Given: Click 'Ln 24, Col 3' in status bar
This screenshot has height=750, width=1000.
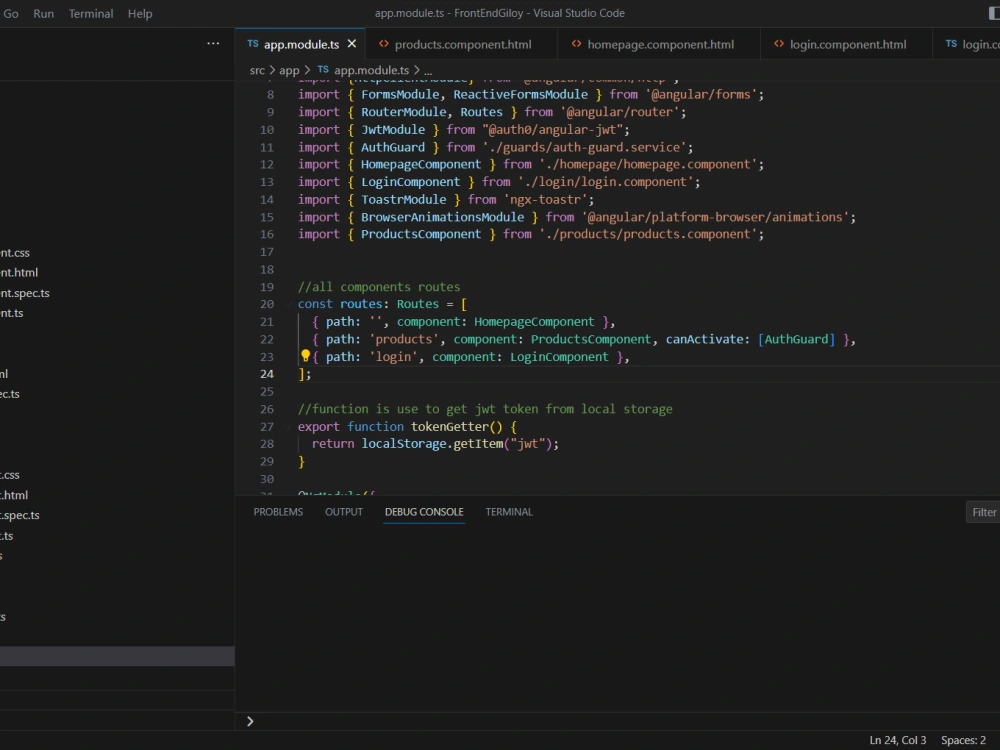Looking at the screenshot, I should 897,740.
